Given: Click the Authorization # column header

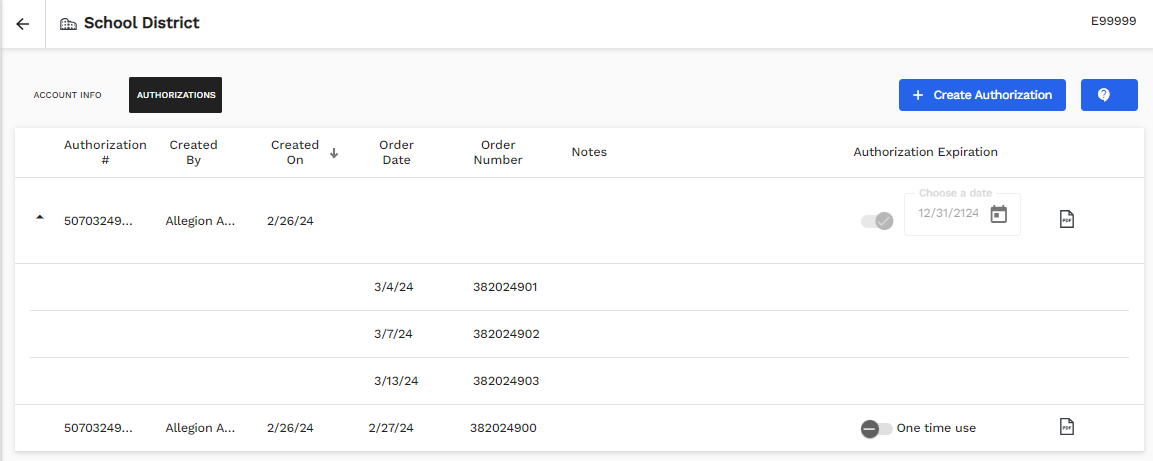Looking at the screenshot, I should coord(105,152).
